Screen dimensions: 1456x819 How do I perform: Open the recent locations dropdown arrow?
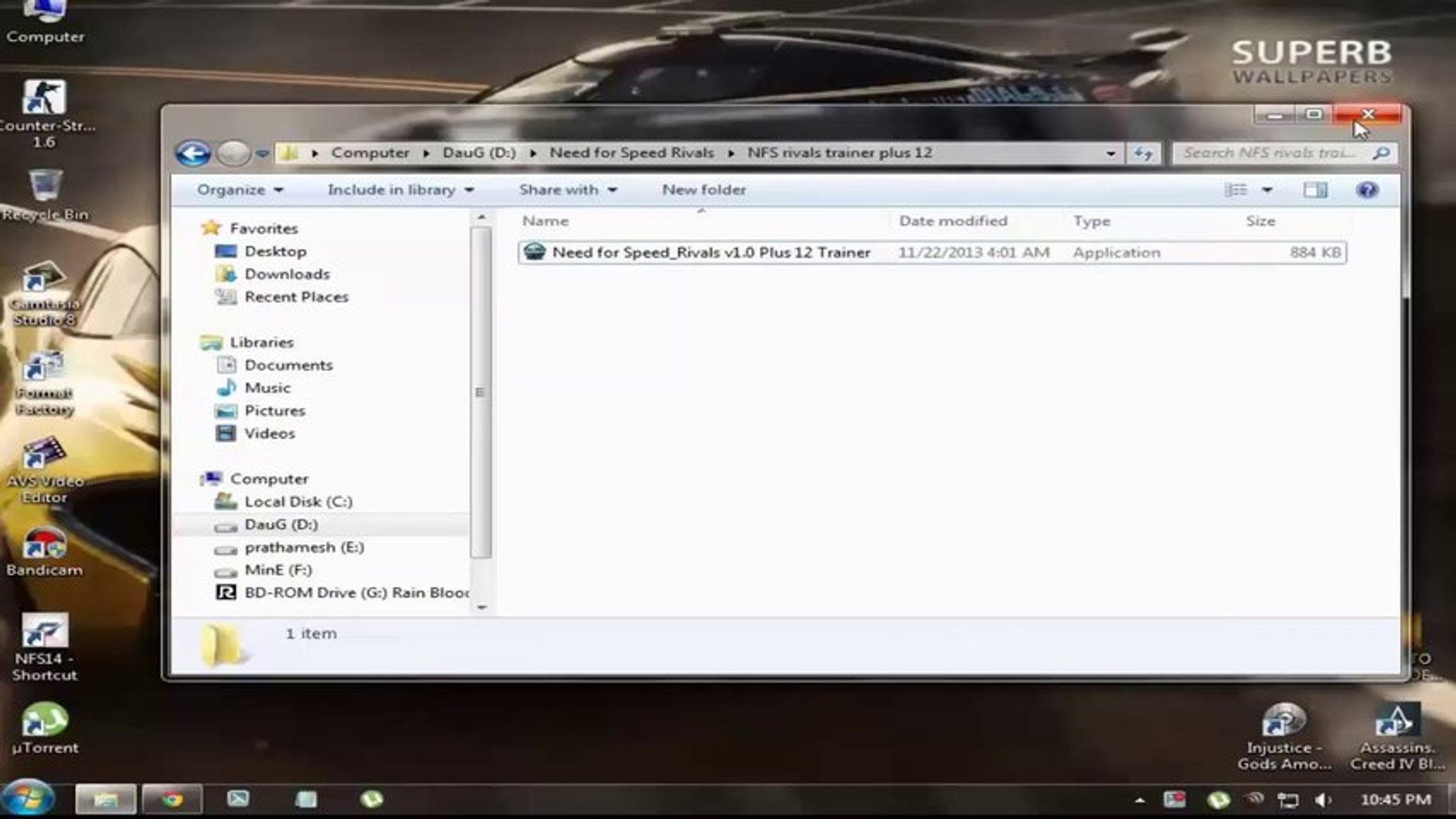tap(262, 153)
